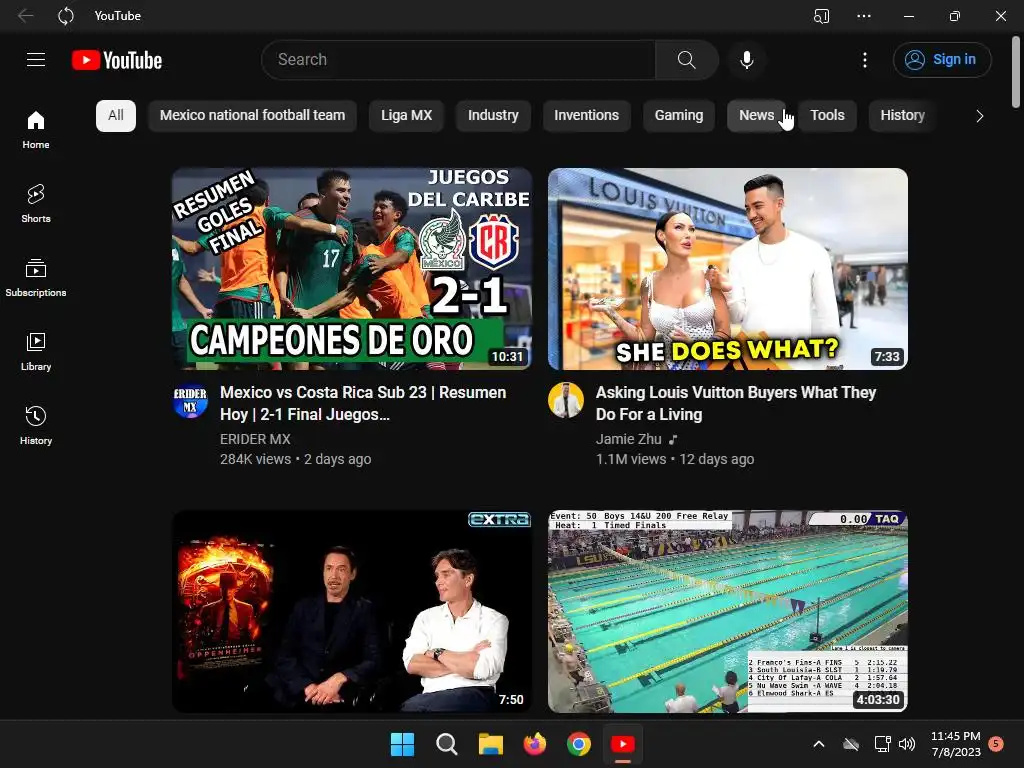Open Library in the sidebar
Viewport: 1024px width, 768px height.
[x=36, y=351]
